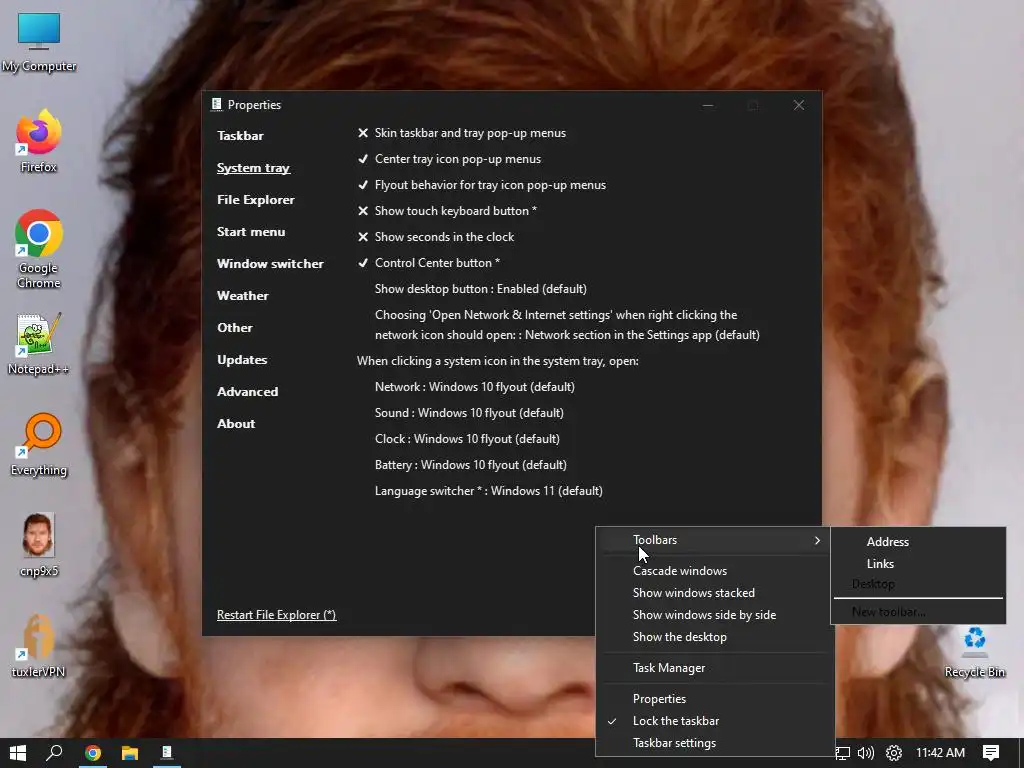
Task: Change Network flyout option
Action: pyautogui.click(x=475, y=387)
